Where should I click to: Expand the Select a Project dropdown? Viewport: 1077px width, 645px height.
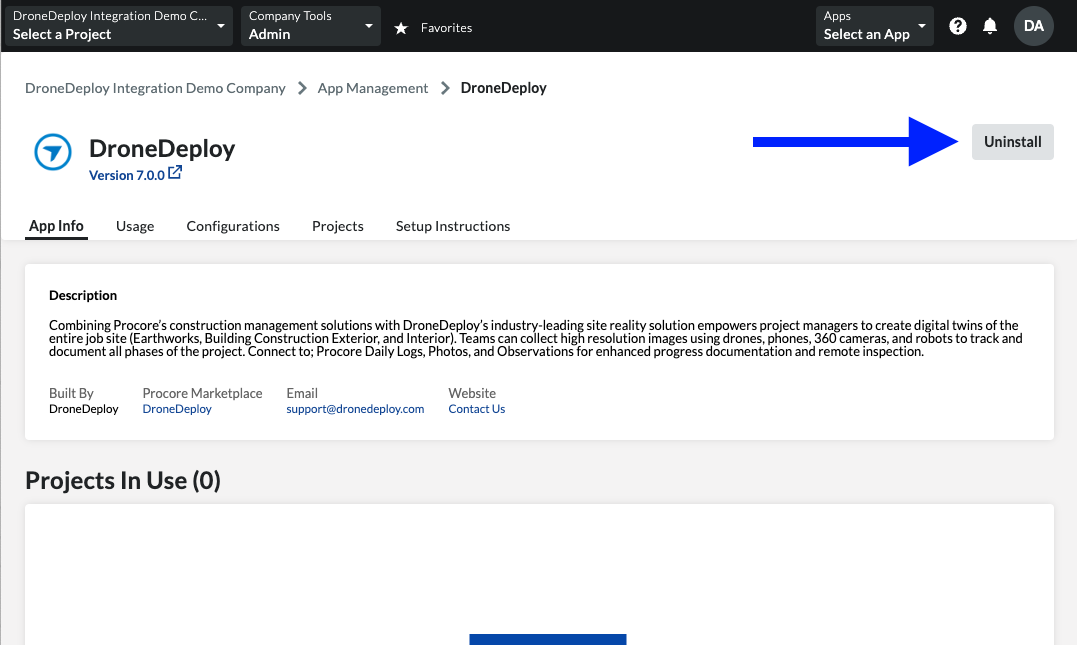tap(119, 26)
